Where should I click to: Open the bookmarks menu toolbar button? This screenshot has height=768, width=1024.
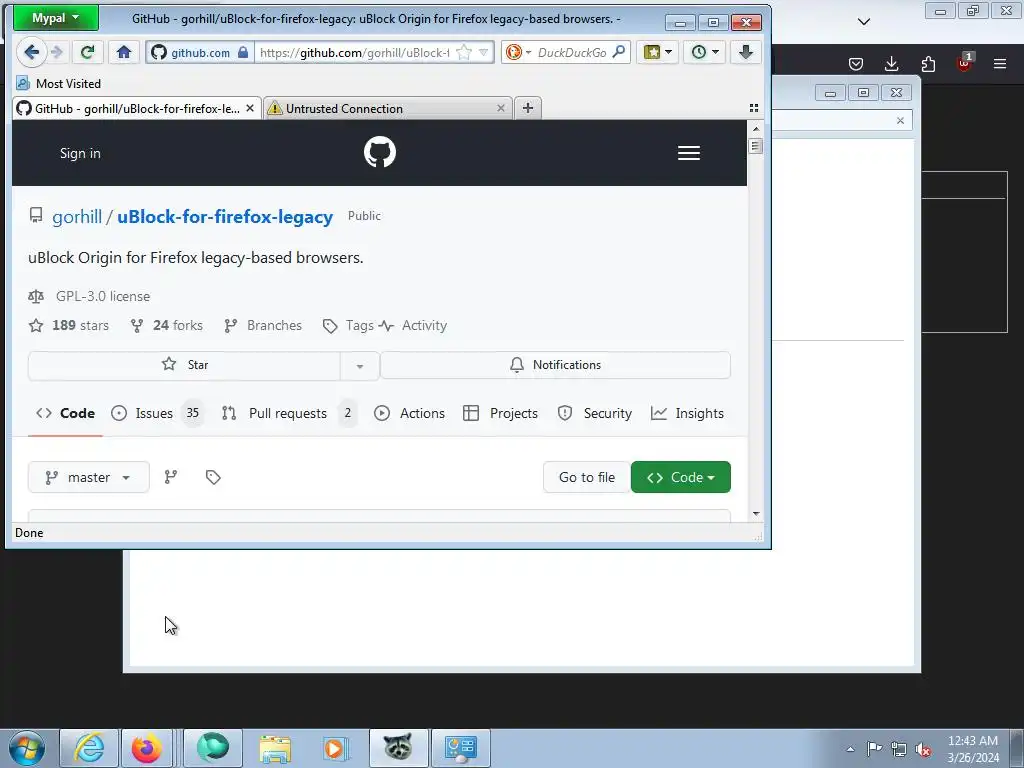click(658, 52)
